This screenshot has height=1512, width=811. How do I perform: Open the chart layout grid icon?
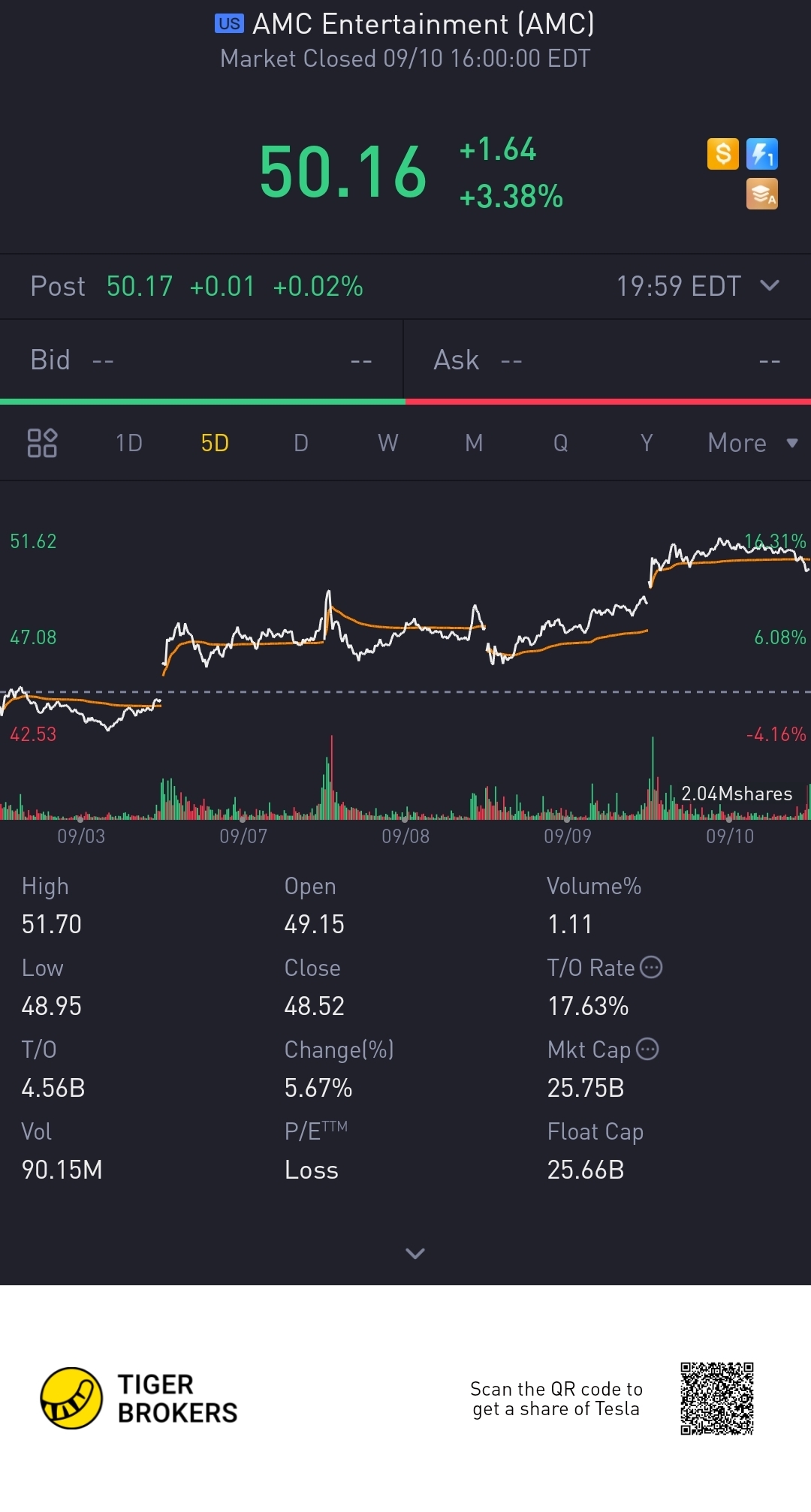(42, 443)
